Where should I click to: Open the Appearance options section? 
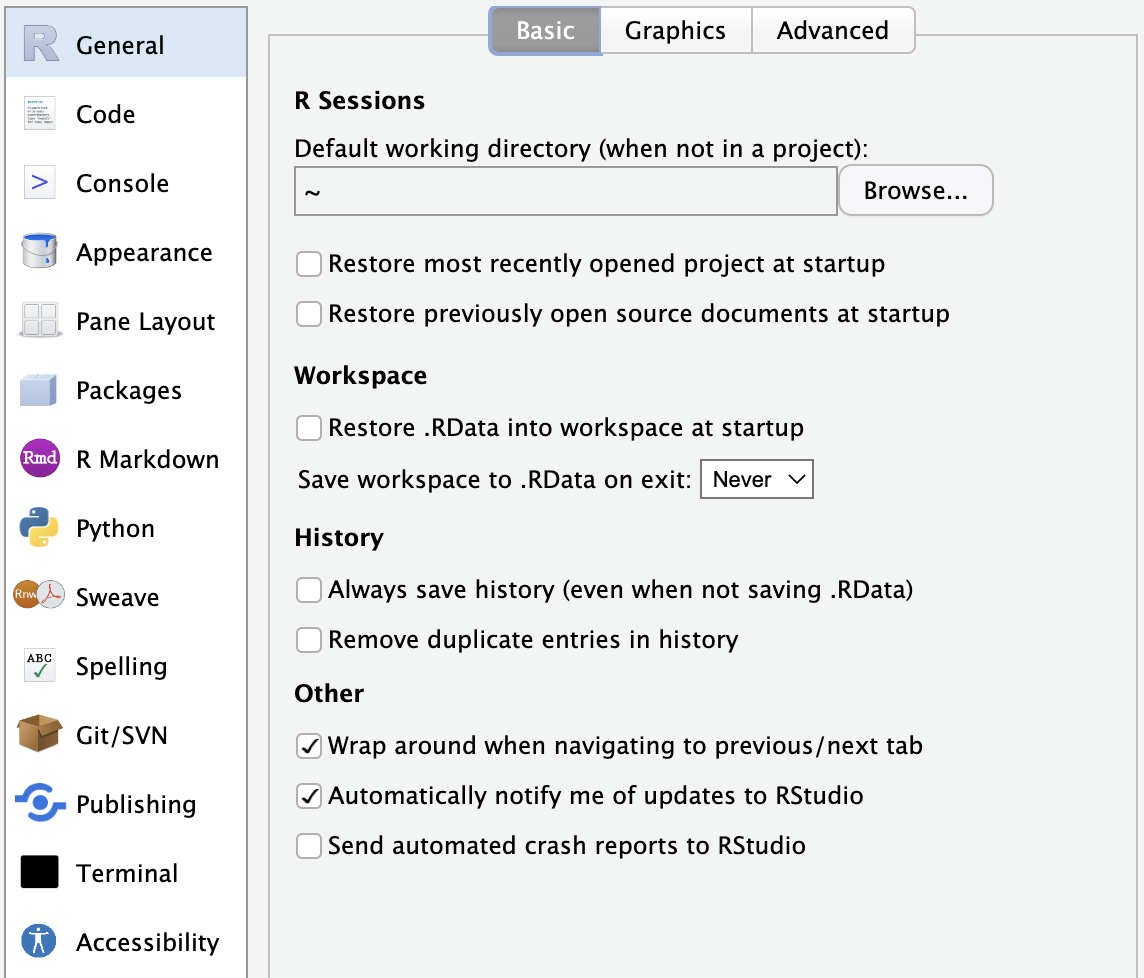point(126,252)
